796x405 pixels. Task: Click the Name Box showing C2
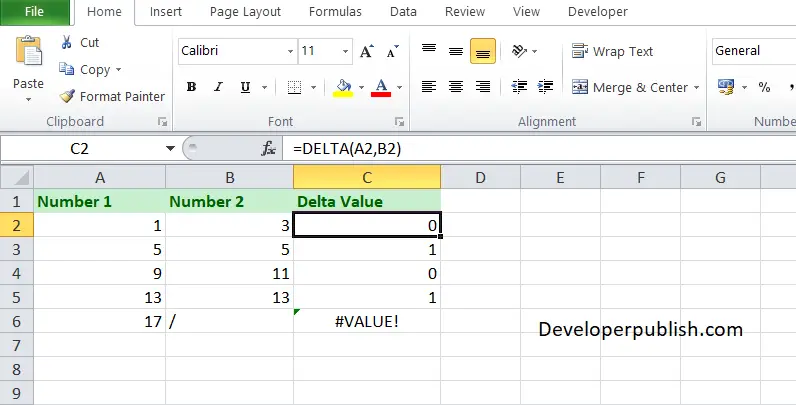80,149
